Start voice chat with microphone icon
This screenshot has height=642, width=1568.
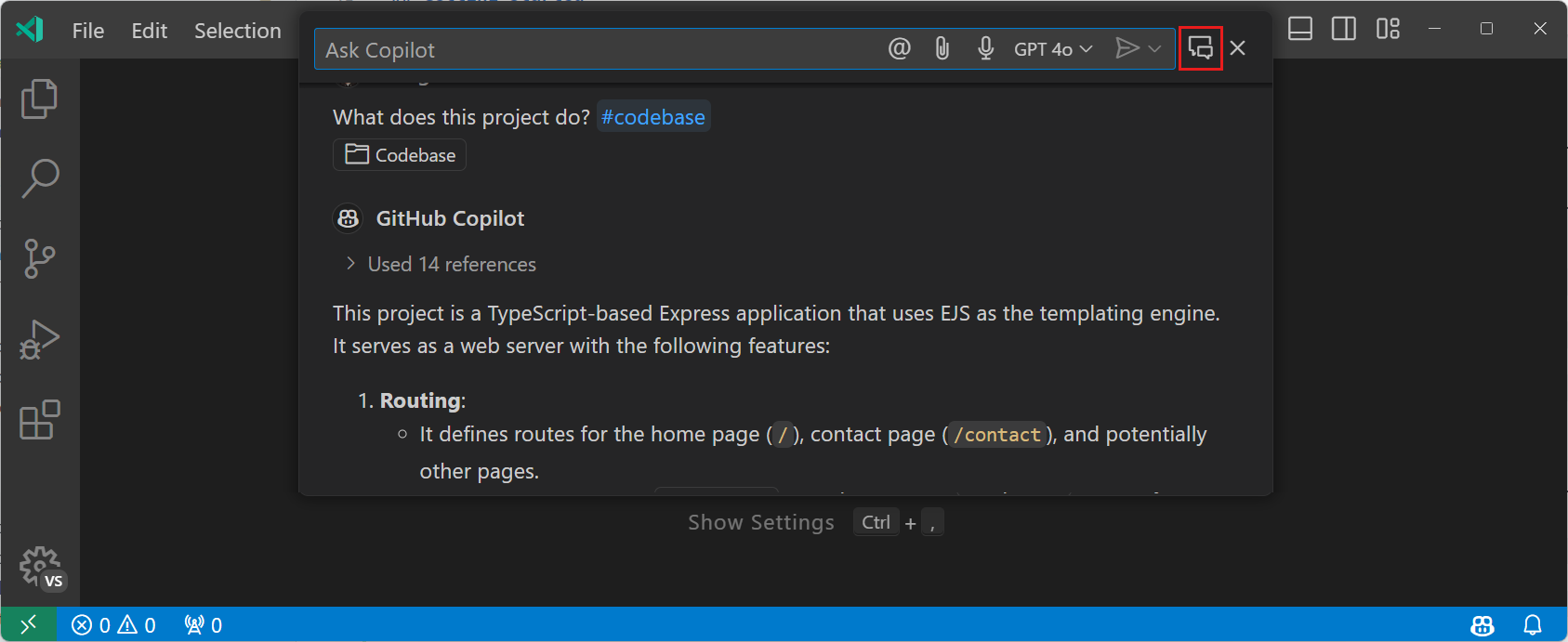coord(985,48)
